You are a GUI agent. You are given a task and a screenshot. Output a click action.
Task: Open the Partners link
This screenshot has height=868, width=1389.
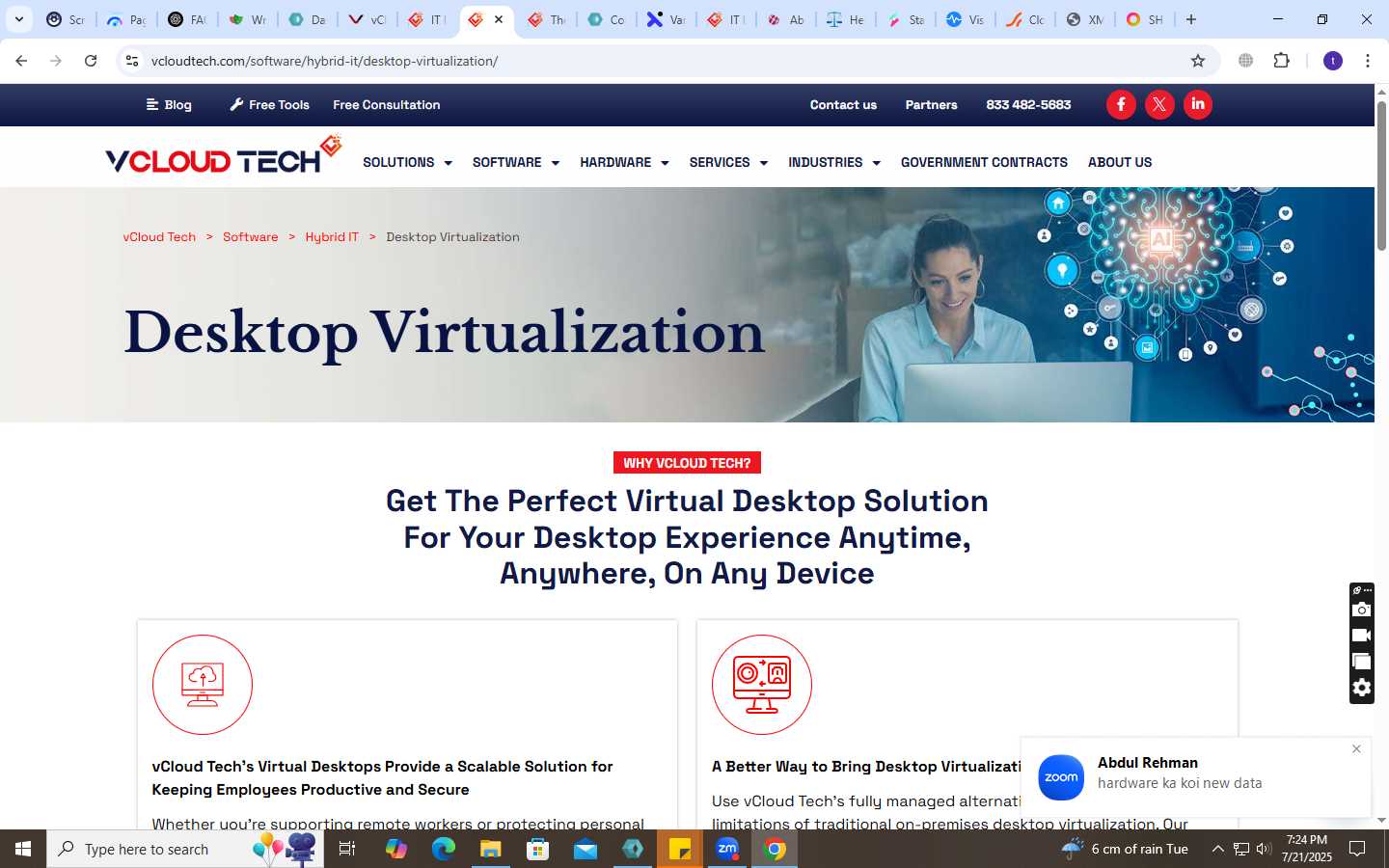[931, 105]
